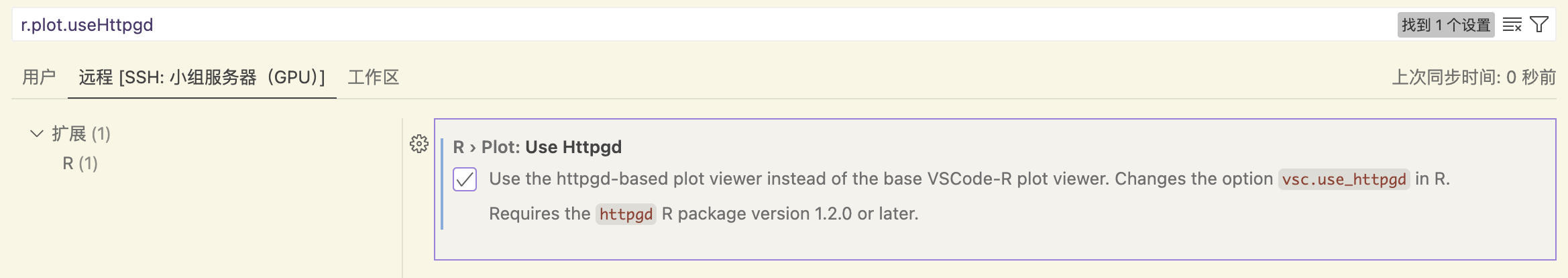Click the vsc.use_httpgd code snippet

[x=1344, y=179]
